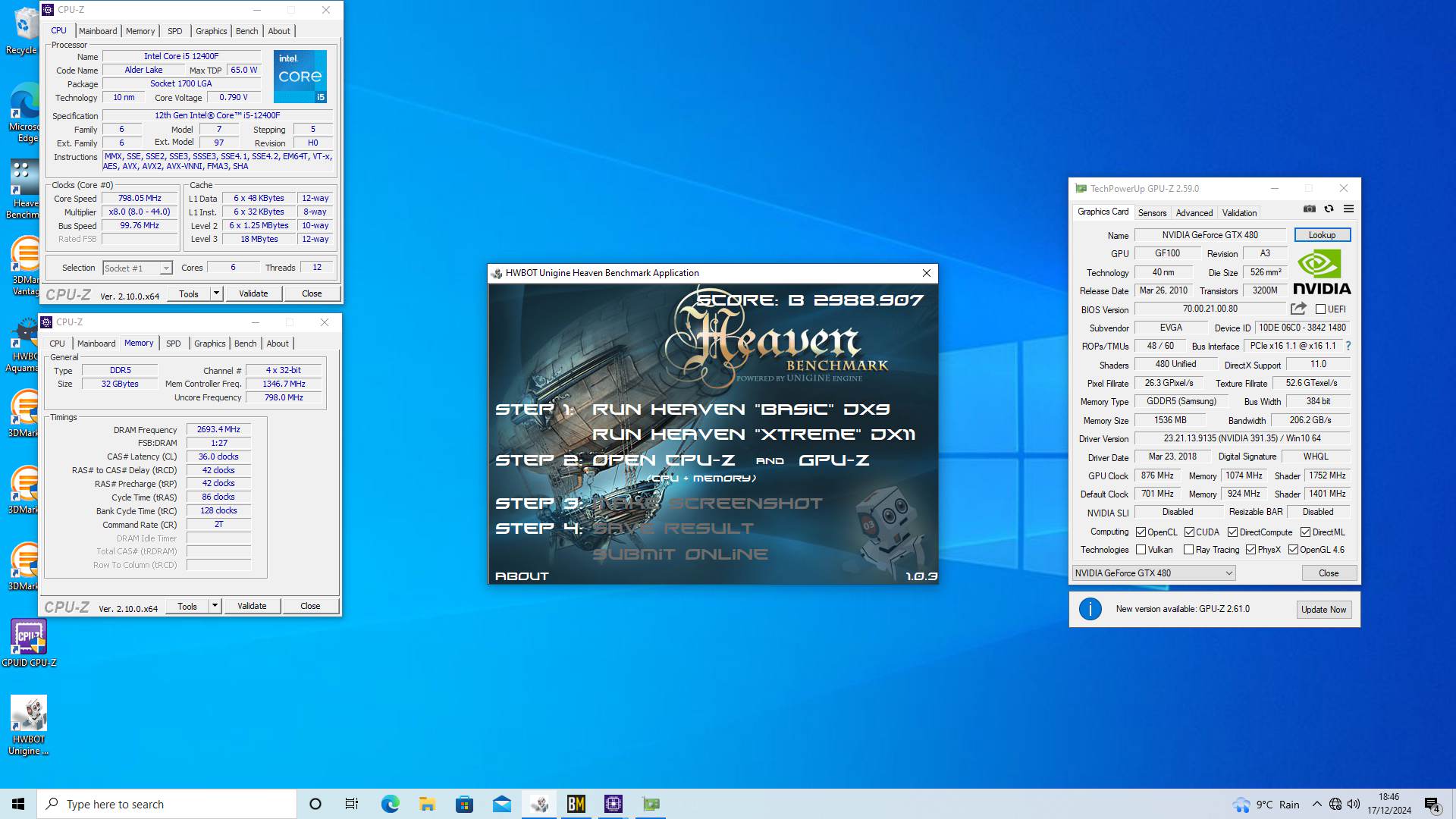Viewport: 1456px width, 819px height.
Task: Share BIOS via export arrow icon
Action: coord(1298,309)
